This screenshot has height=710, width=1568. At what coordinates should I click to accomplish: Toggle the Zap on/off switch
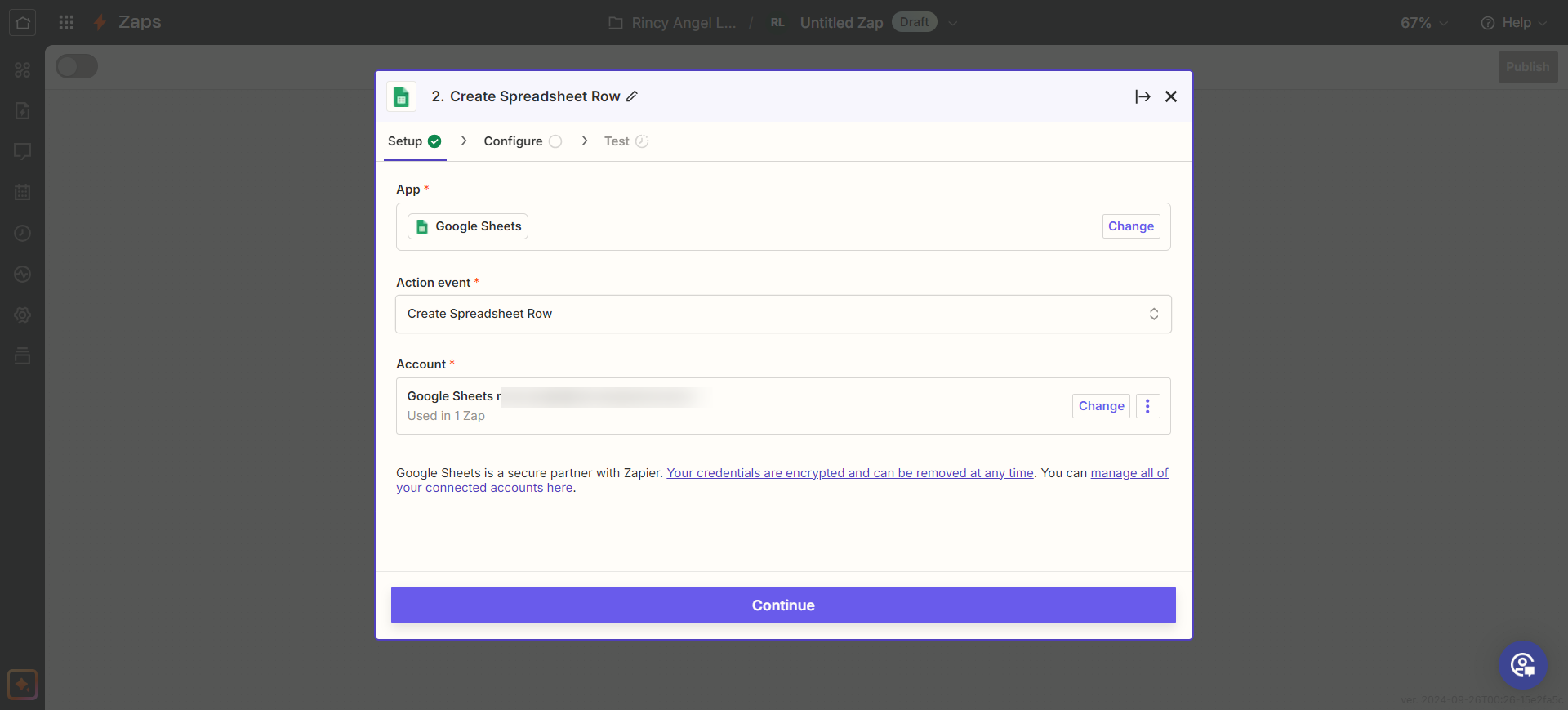click(x=77, y=66)
